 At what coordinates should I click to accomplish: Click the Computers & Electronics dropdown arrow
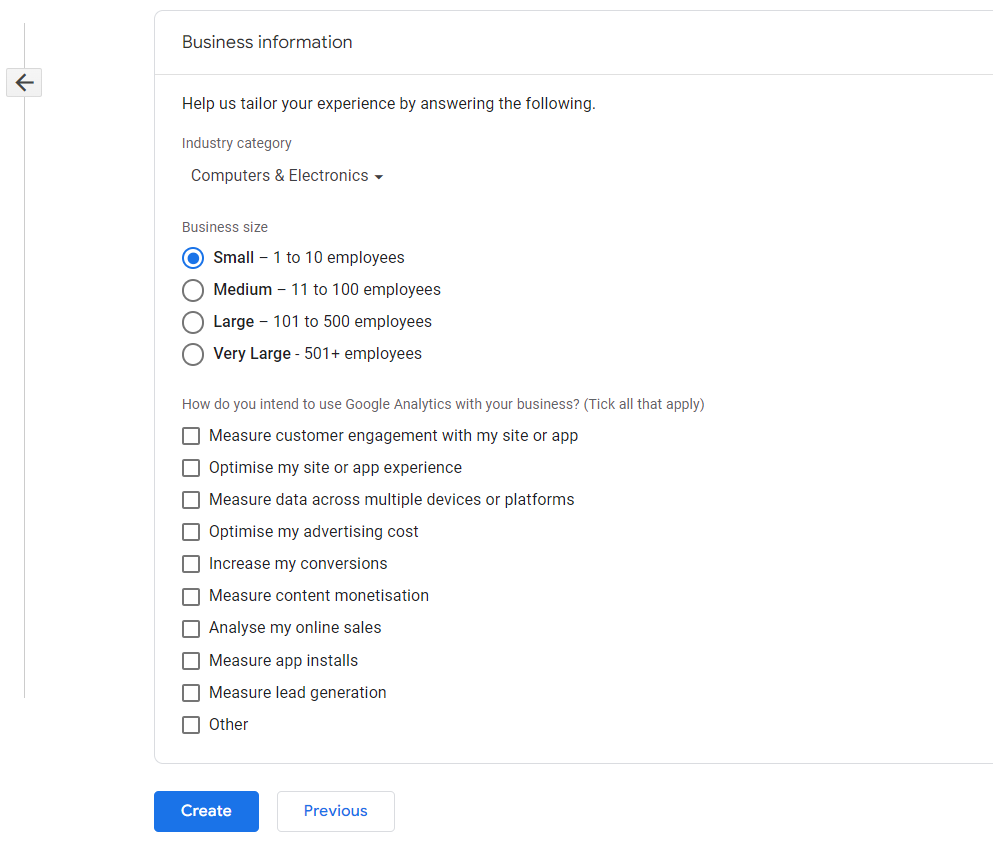pos(379,177)
